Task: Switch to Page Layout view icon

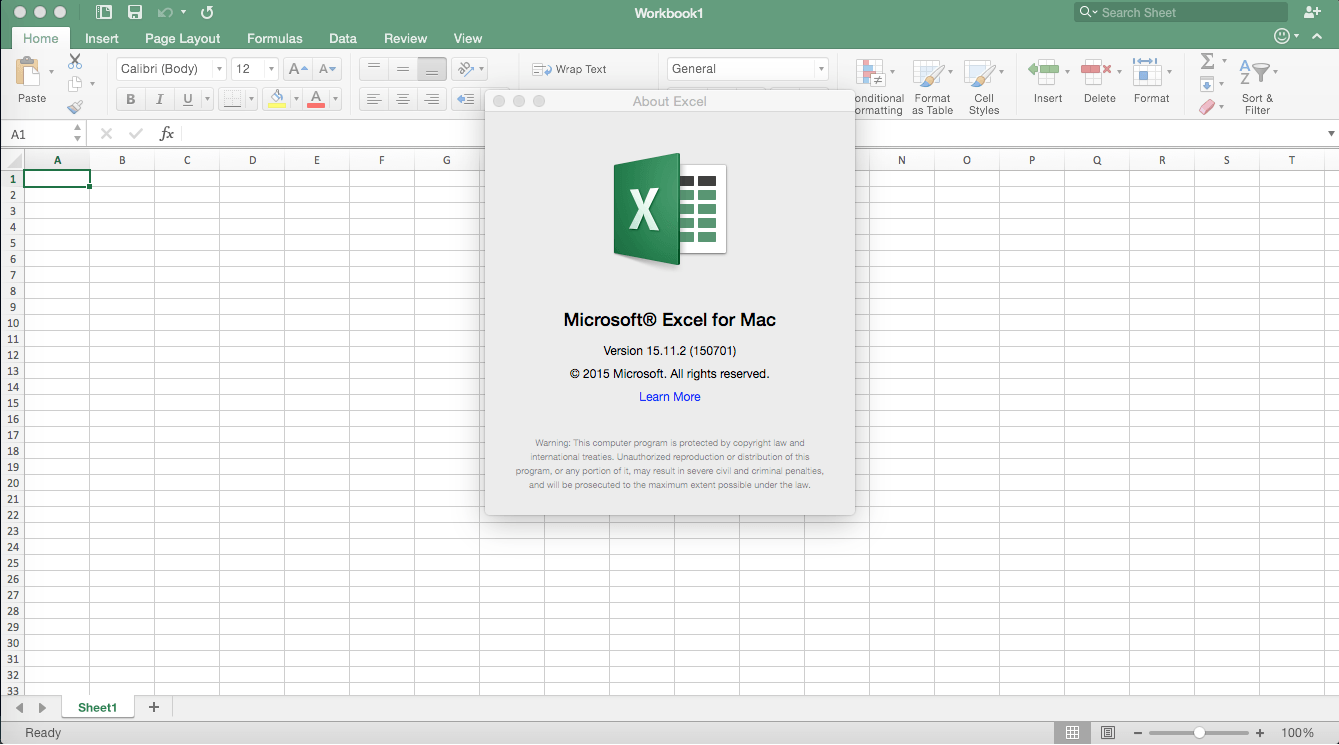Action: coord(1108,733)
